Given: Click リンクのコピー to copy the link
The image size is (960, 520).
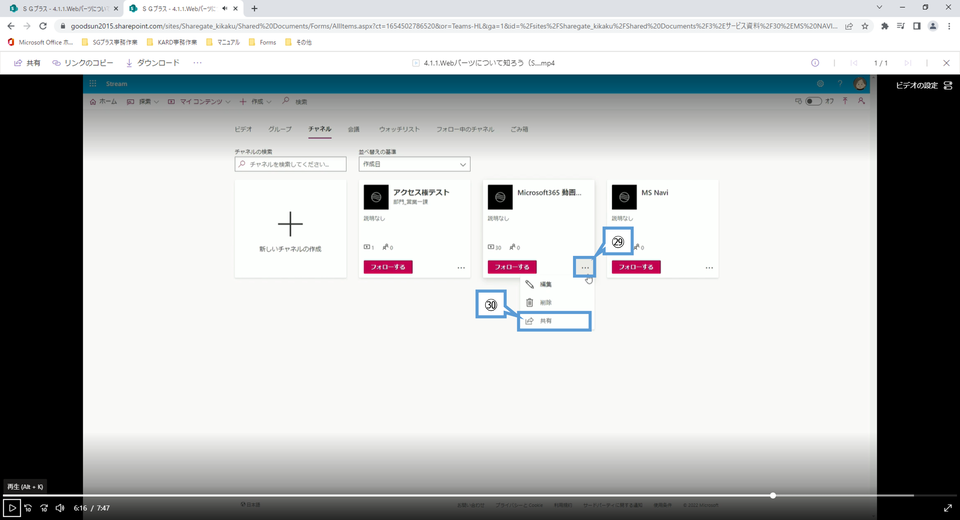Looking at the screenshot, I should 83,63.
